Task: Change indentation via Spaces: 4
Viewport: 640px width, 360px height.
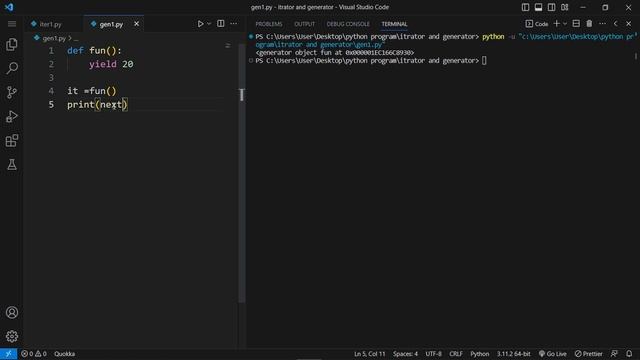Action: [405, 354]
